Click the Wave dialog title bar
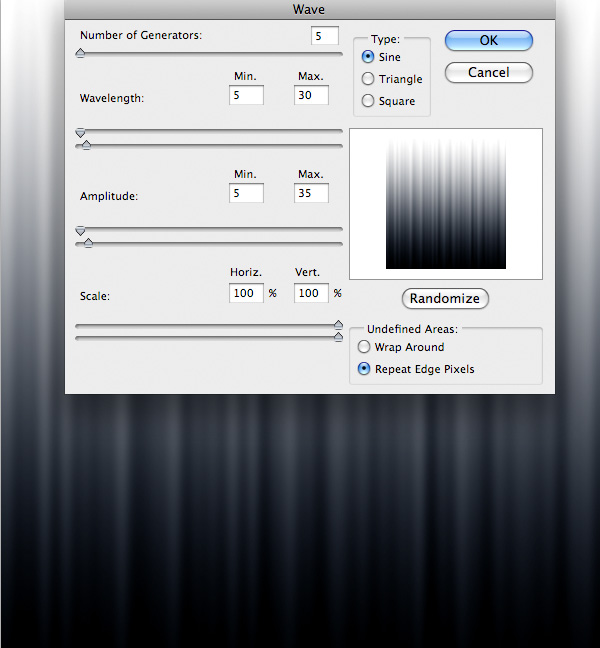 click(310, 10)
